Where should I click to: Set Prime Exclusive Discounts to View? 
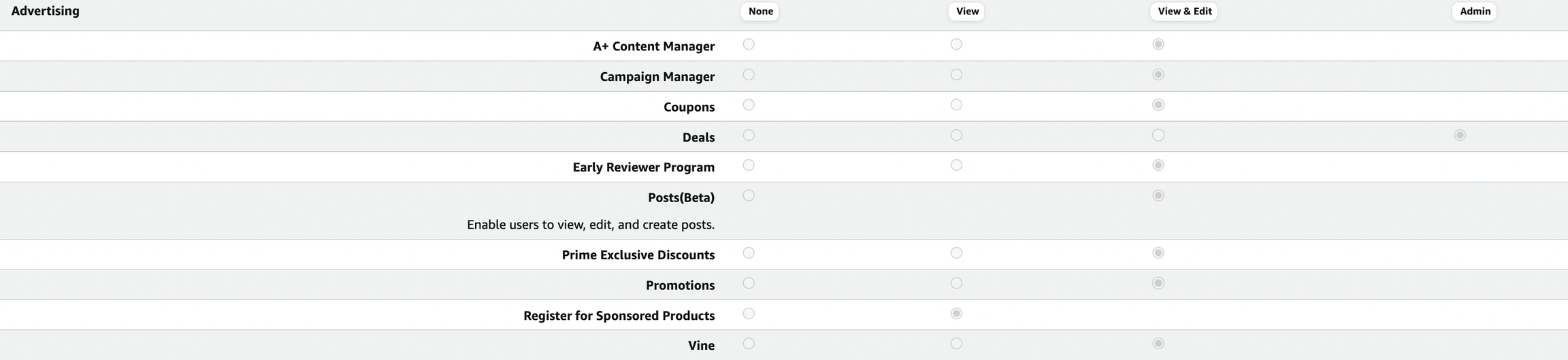(x=956, y=253)
